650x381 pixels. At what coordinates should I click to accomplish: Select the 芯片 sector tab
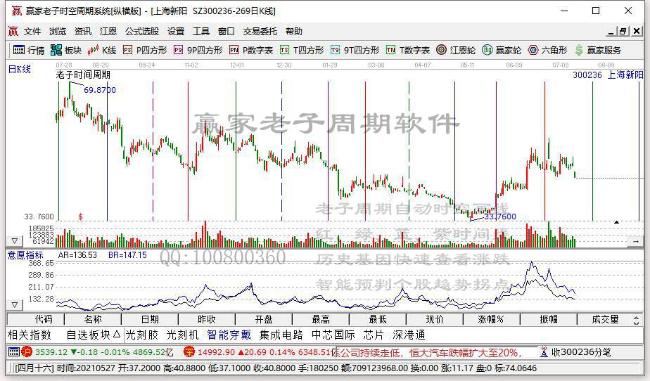pos(374,335)
